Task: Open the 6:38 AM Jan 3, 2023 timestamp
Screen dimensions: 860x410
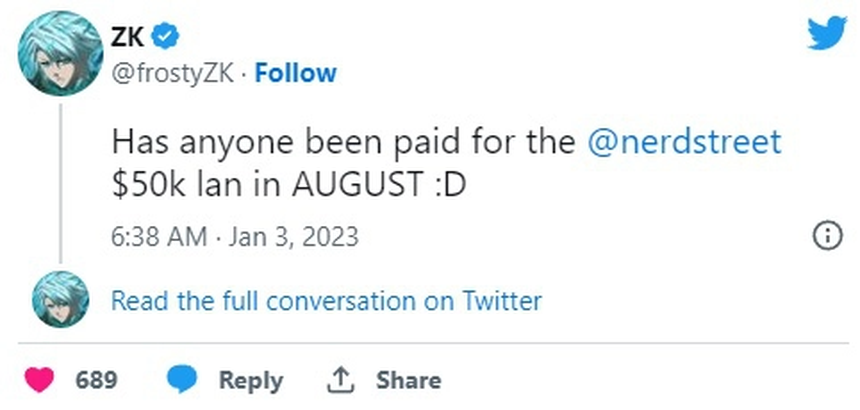Action: (235, 237)
